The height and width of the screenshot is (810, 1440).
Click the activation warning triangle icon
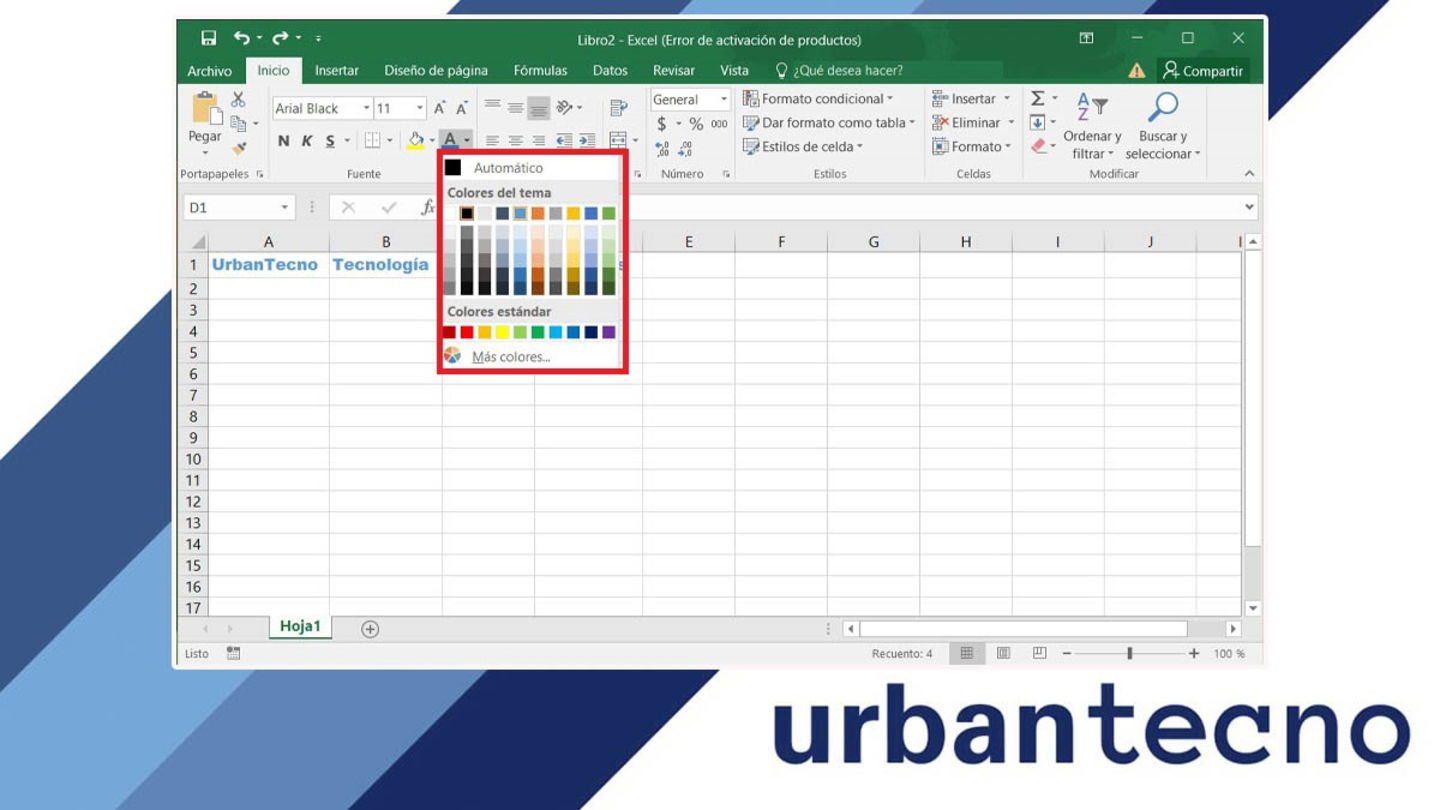tap(1137, 71)
